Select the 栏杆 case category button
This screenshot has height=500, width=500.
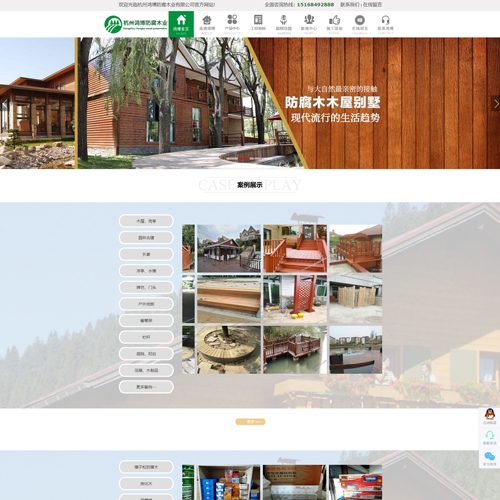click(x=146, y=337)
